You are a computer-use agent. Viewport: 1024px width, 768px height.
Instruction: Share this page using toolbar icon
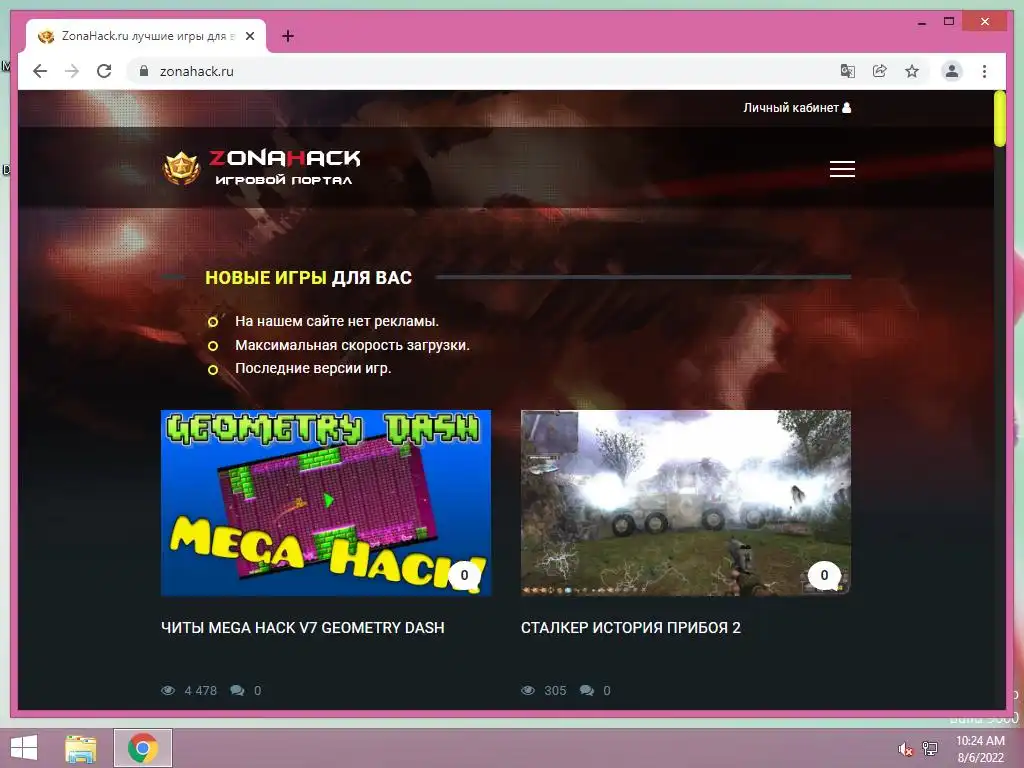point(880,71)
